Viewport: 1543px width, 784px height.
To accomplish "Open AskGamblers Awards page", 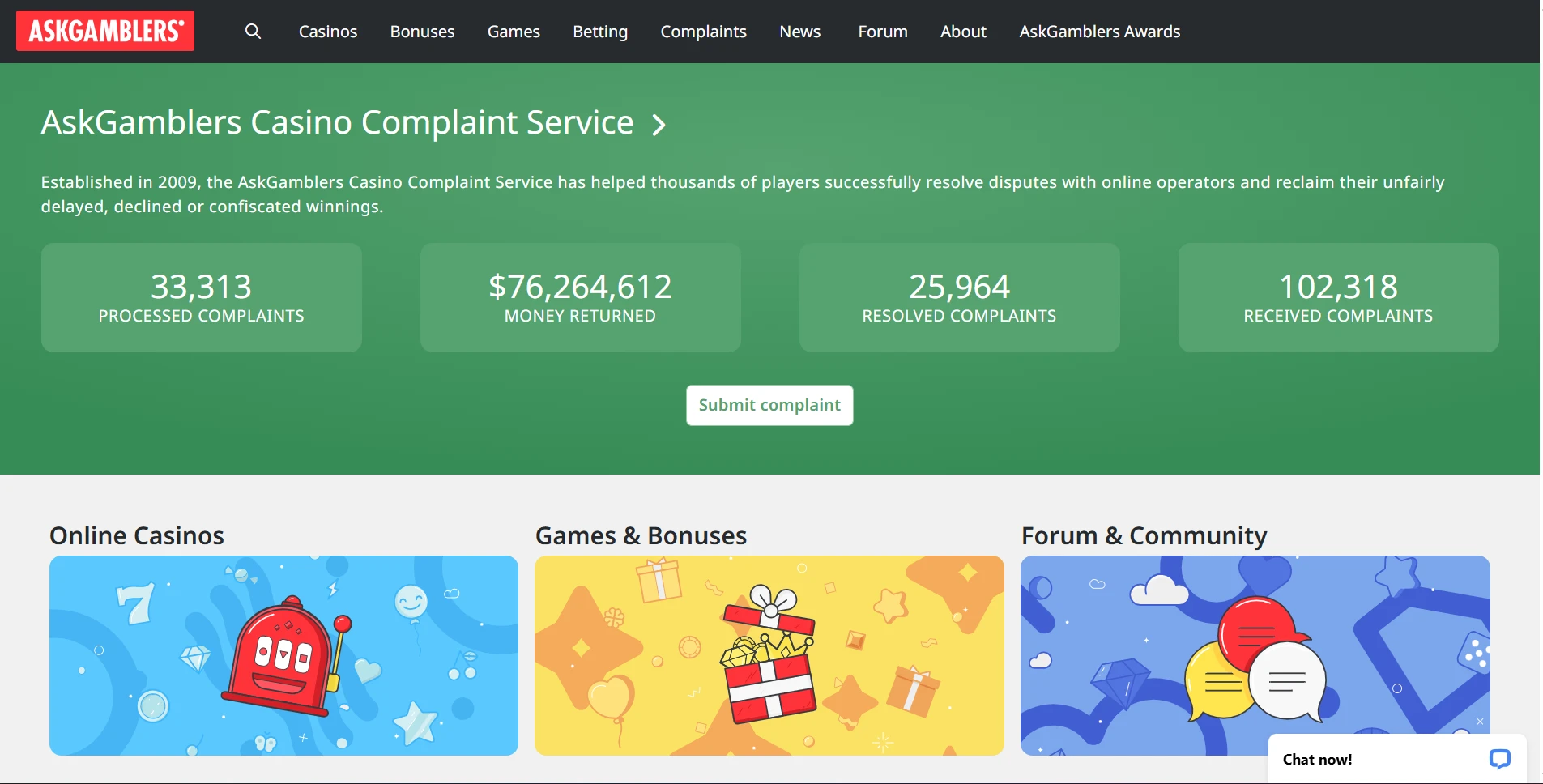I will [1099, 32].
